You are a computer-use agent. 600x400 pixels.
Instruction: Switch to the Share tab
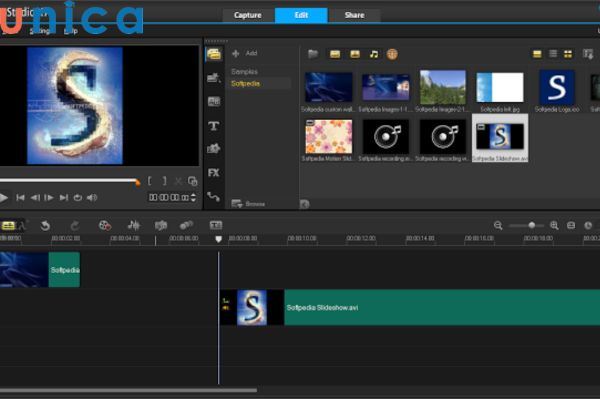tap(354, 15)
